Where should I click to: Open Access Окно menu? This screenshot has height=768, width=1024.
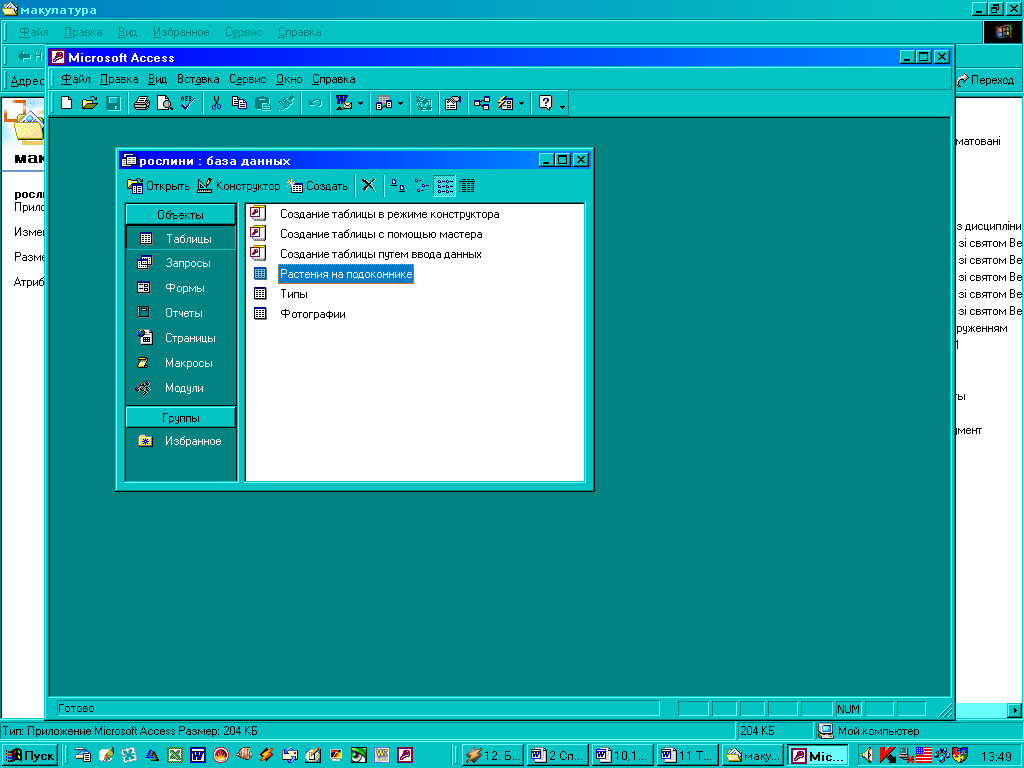(x=289, y=79)
